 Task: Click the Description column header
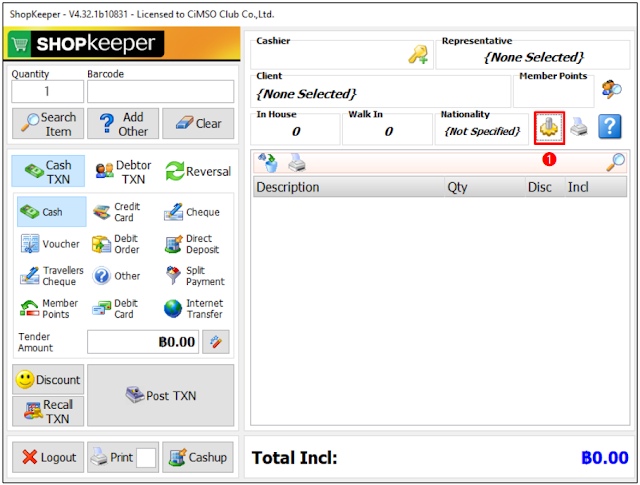click(x=349, y=187)
